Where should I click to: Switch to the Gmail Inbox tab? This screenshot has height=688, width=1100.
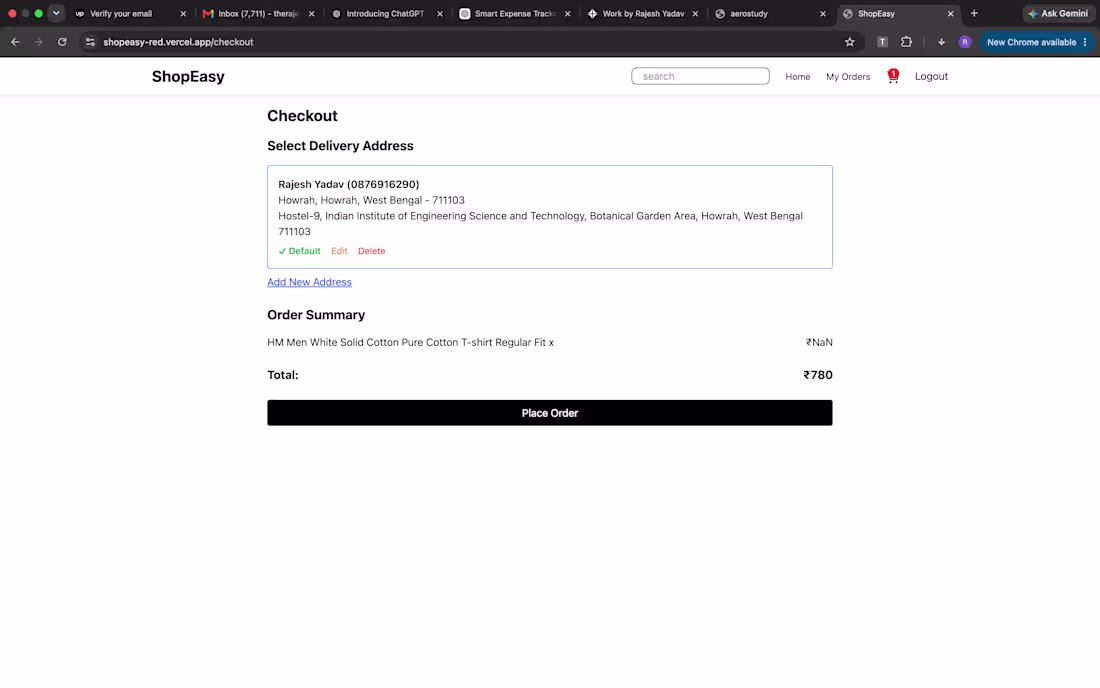tap(256, 13)
